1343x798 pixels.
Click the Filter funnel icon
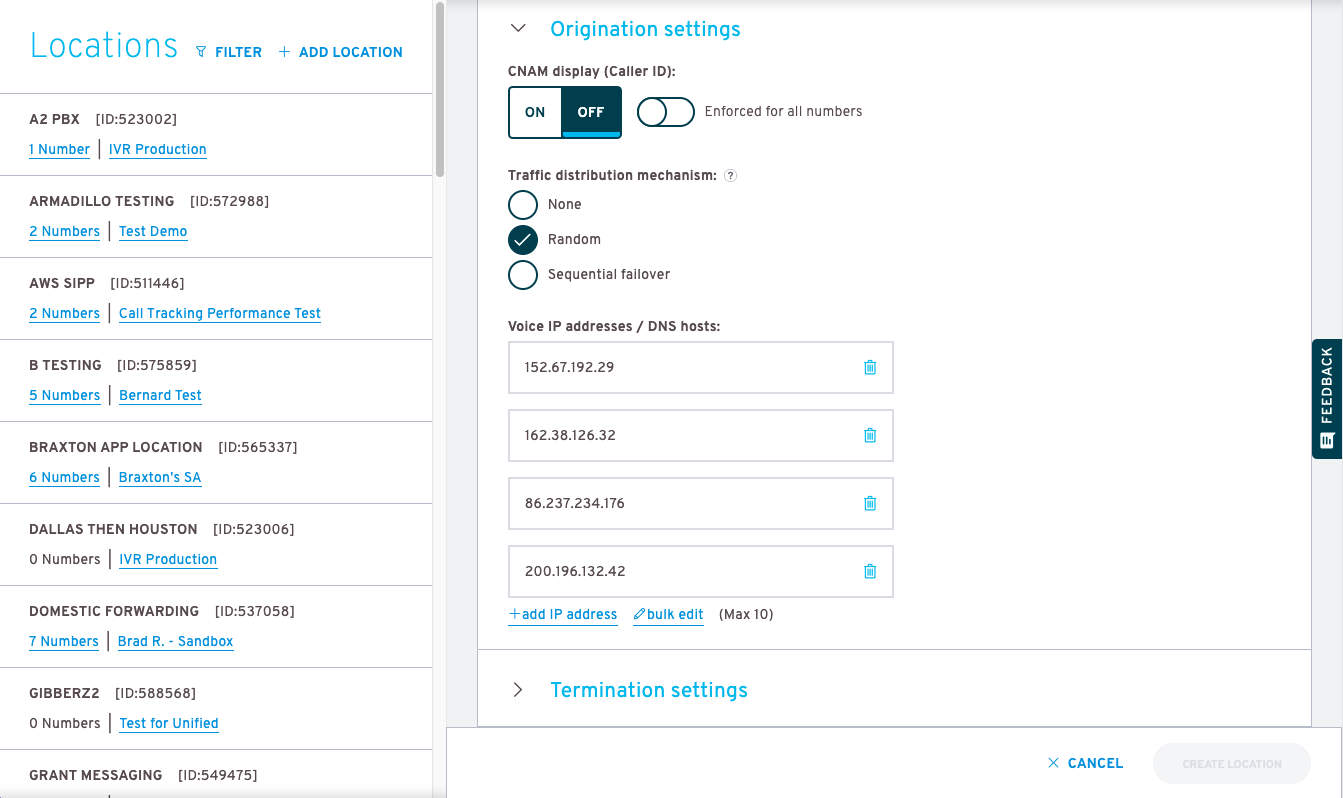tap(201, 52)
